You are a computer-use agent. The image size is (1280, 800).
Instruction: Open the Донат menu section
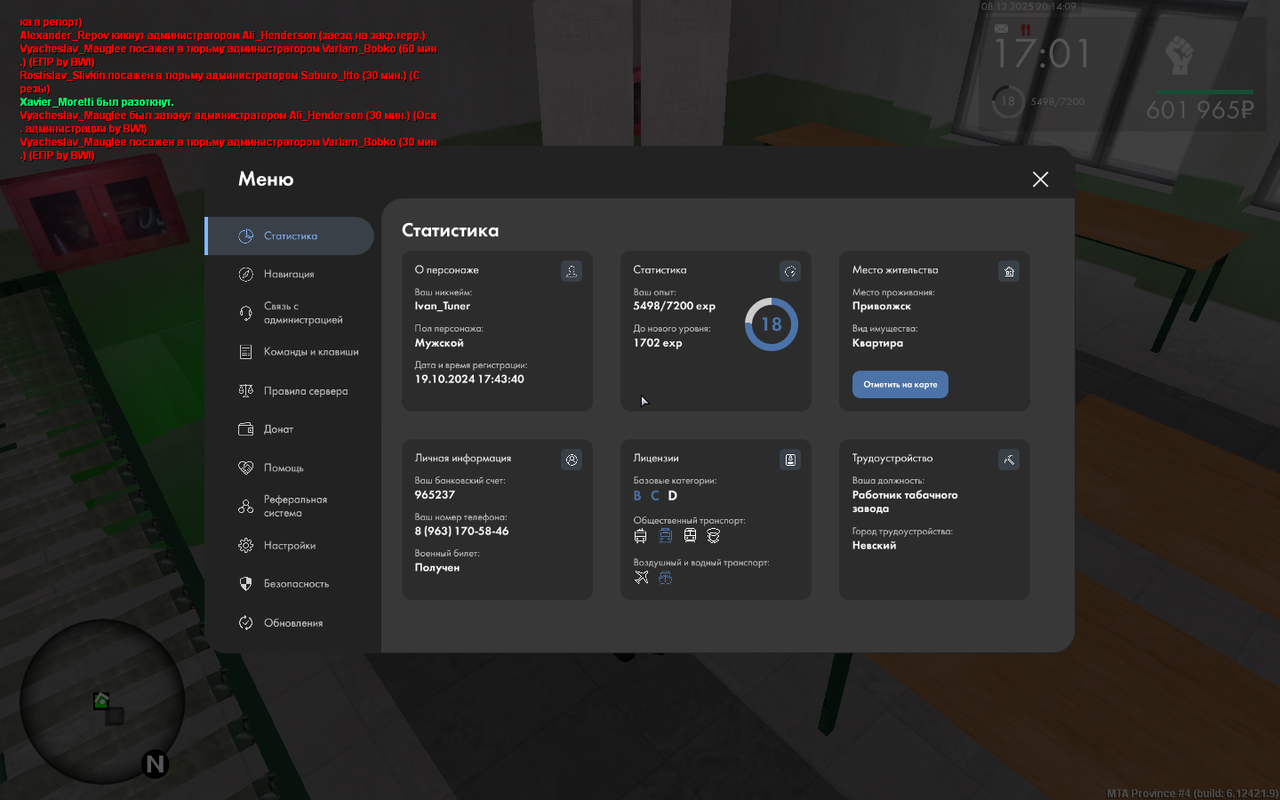point(289,429)
